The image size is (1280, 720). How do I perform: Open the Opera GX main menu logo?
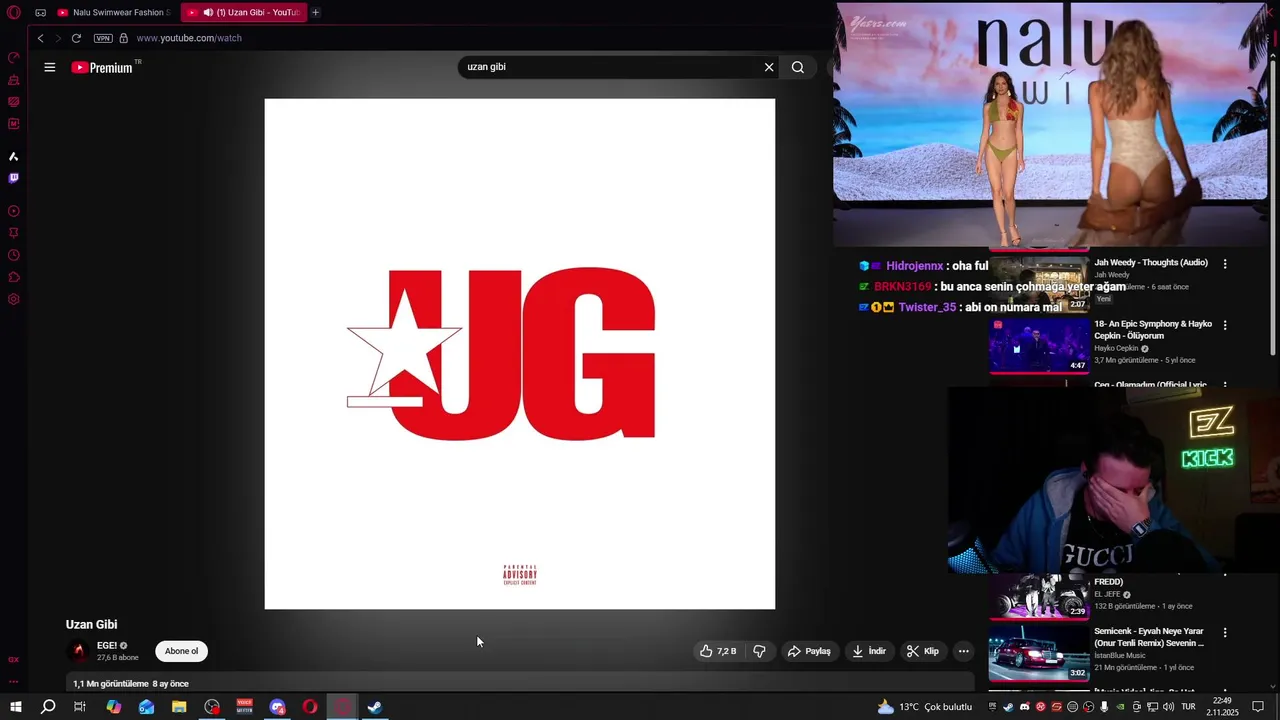pos(14,13)
